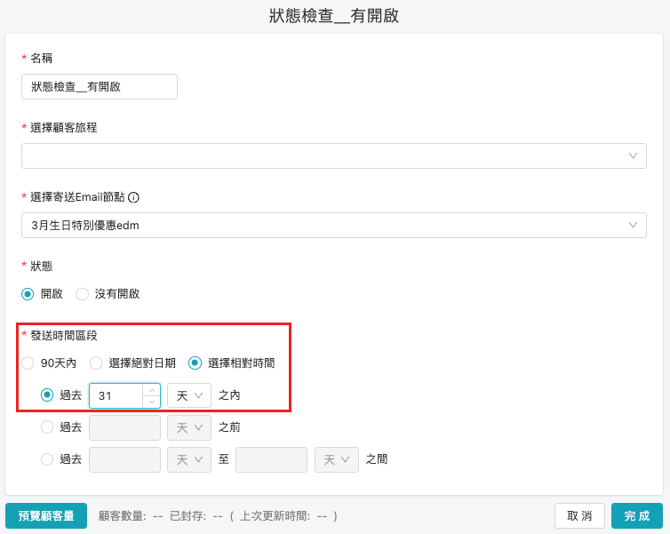Click the 完成 button
Screen dimensions: 670x534
click(x=636, y=516)
